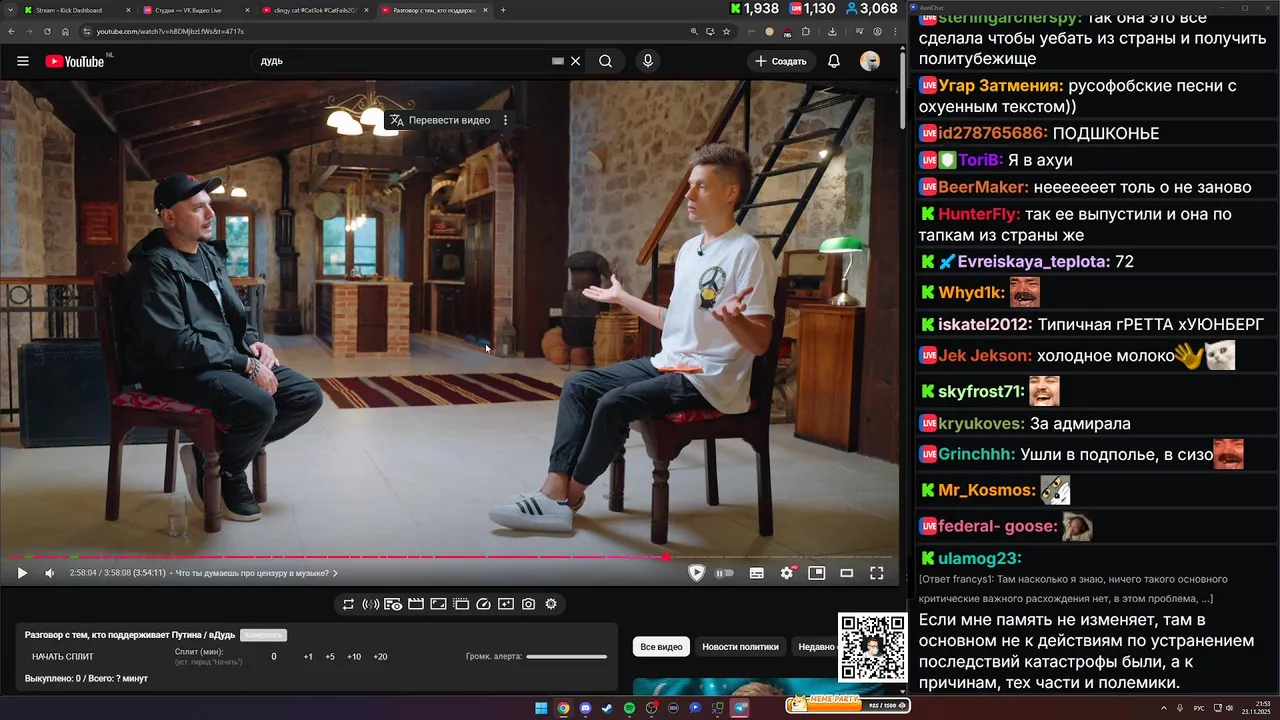Expand the chapter title Что ты думаешь про цензуру

257,573
